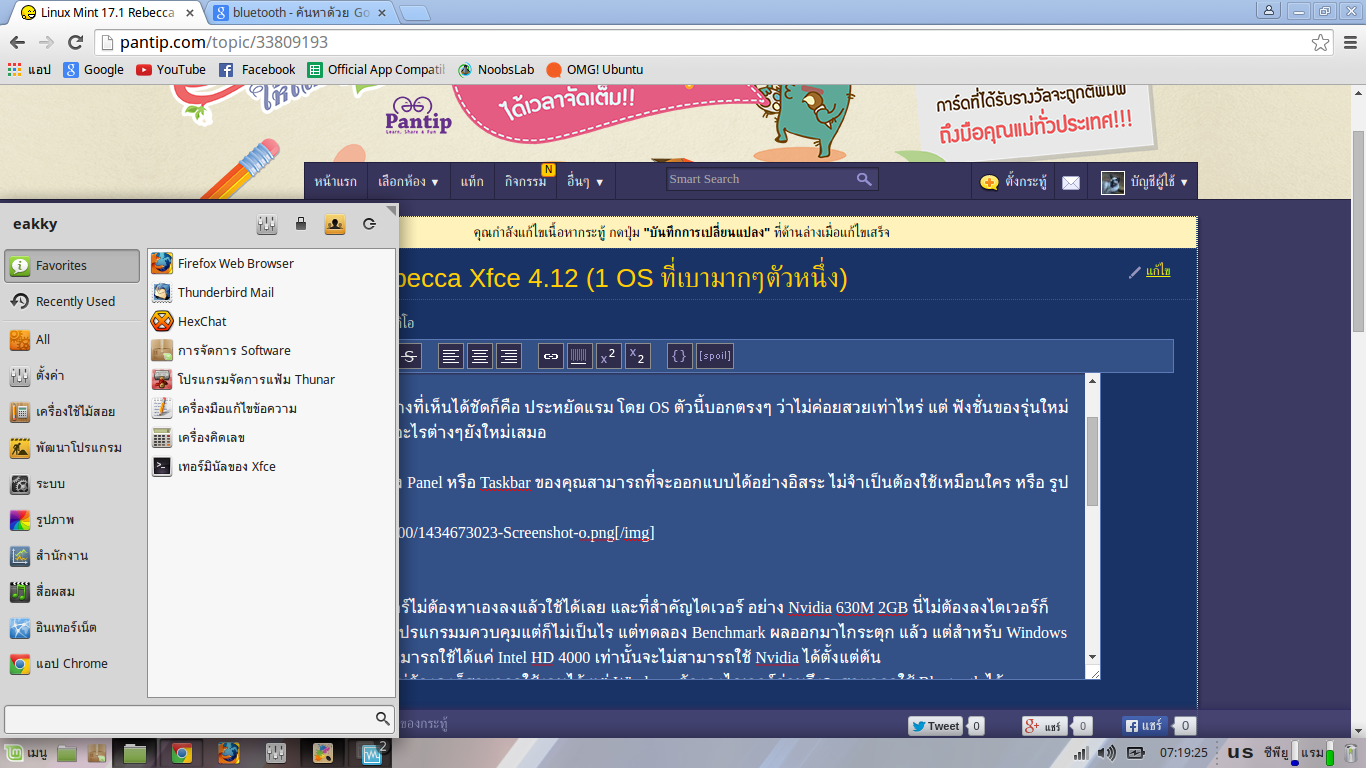Screen dimensions: 1366x768
Task: Apply superscript formatting x²
Action: click(608, 356)
